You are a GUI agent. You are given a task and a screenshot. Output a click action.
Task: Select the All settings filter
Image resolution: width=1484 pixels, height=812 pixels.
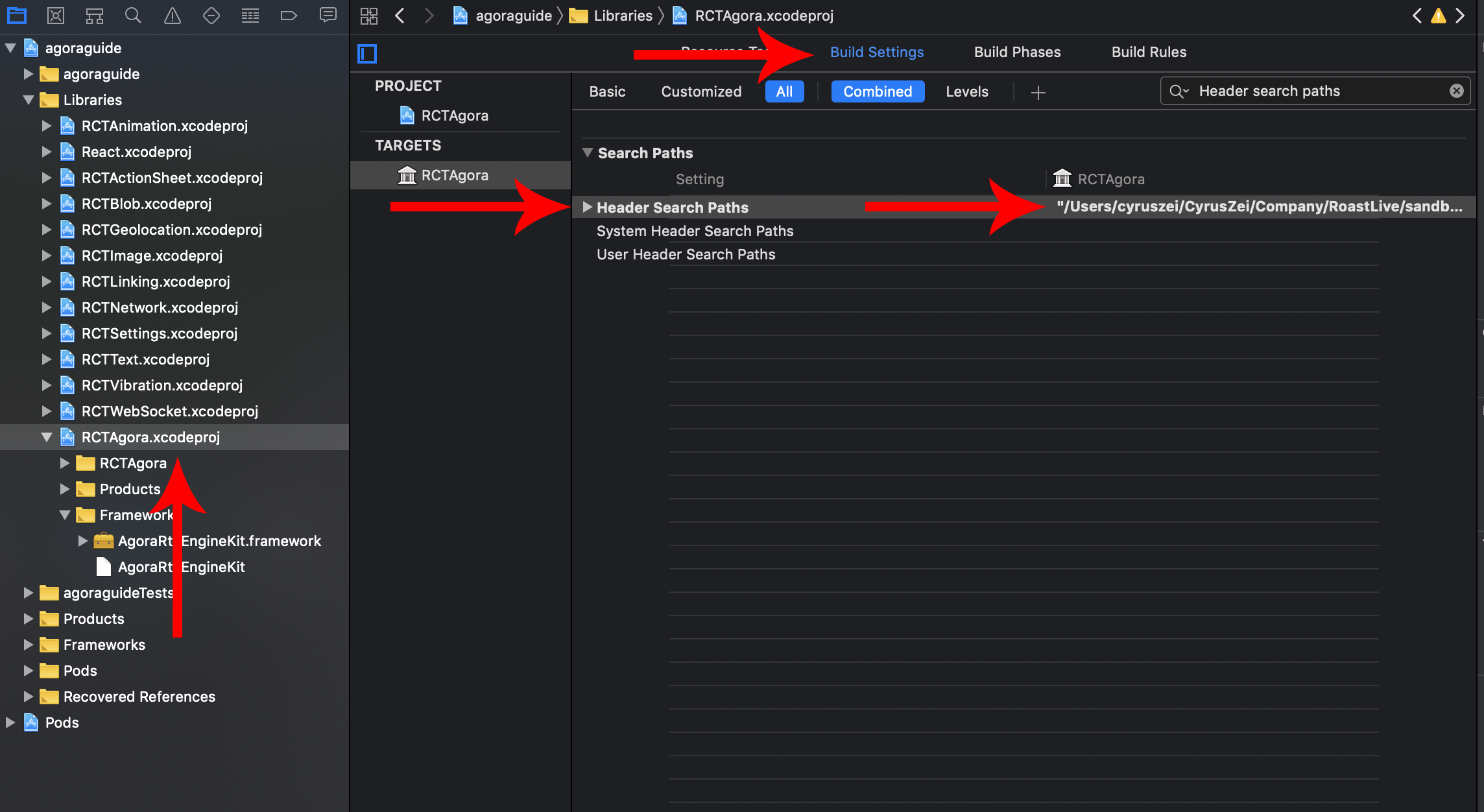coord(784,91)
